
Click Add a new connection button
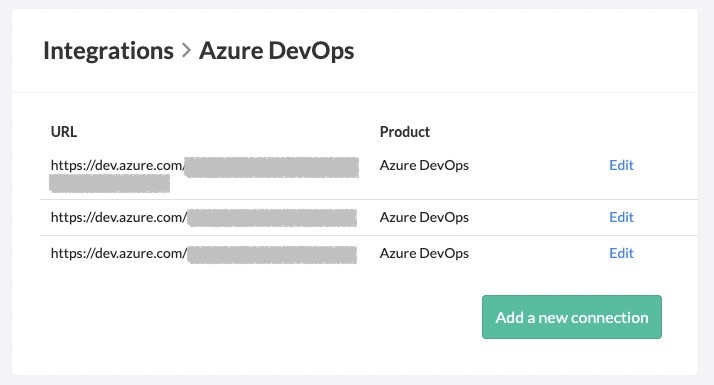[x=571, y=317]
